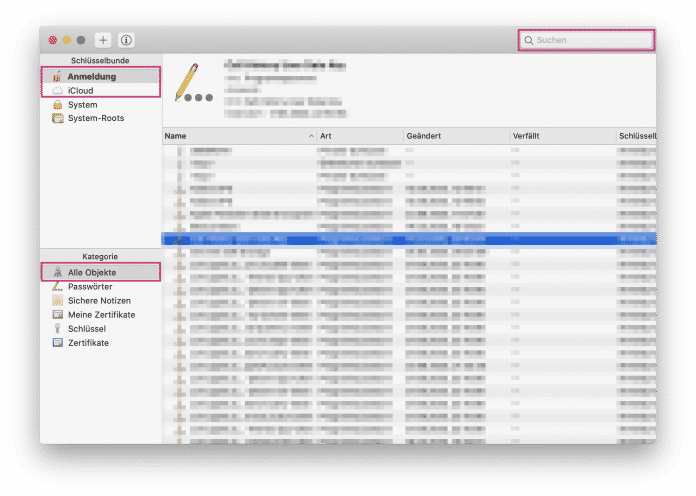Screen dimensions: 696x496
Task: Show Meine Zertifikate category
Action: 101,314
